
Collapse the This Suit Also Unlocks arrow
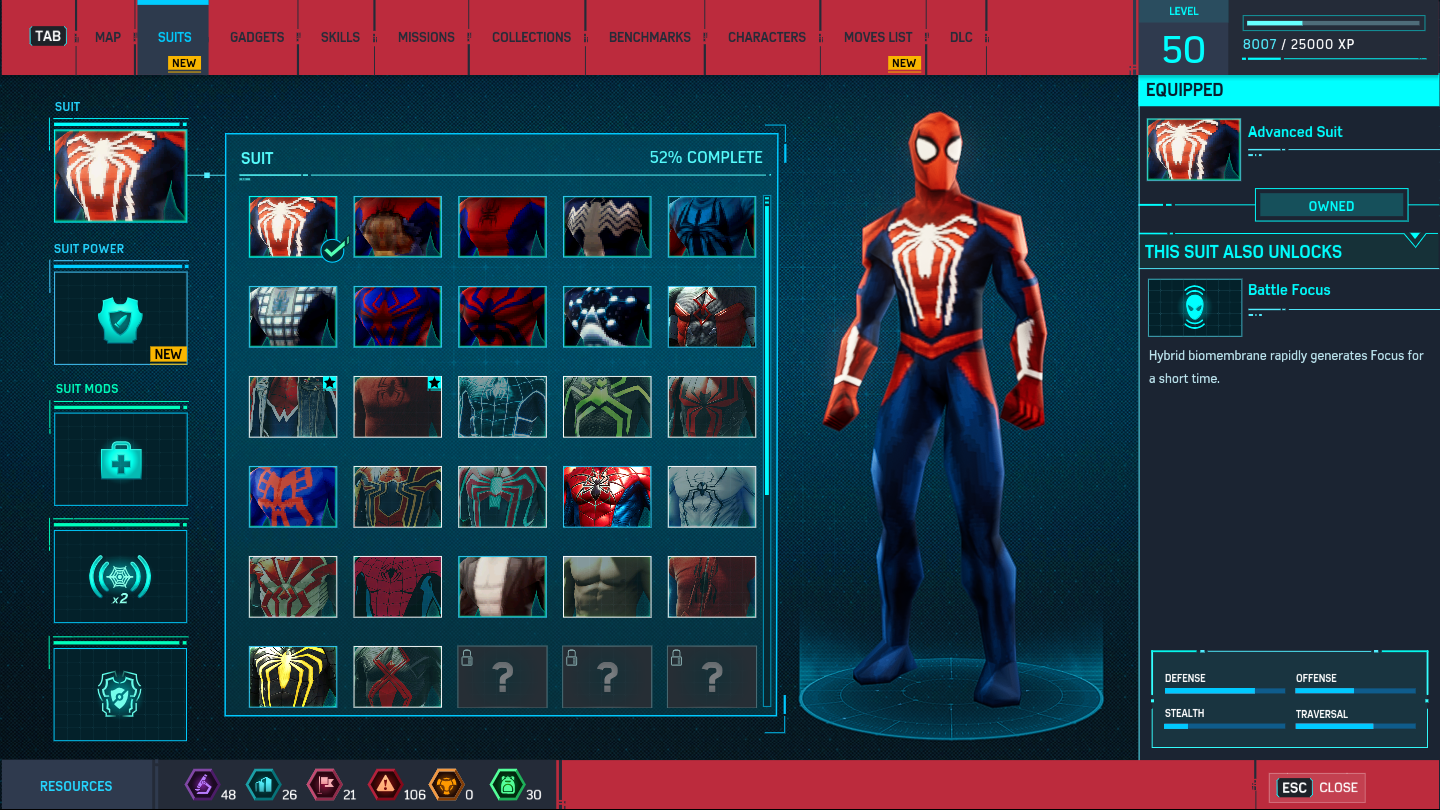click(1414, 240)
